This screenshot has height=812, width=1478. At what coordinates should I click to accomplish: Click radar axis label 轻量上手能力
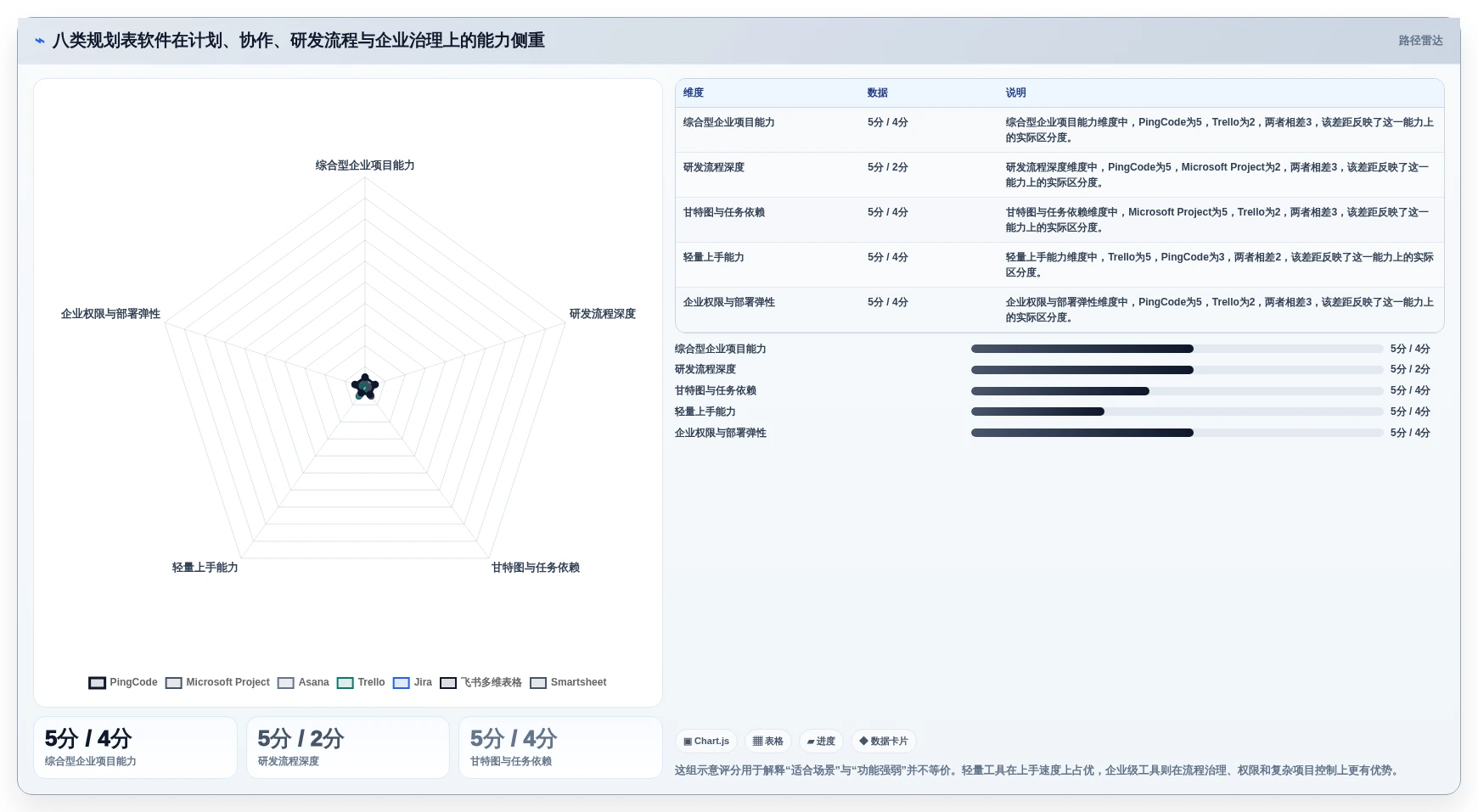click(x=205, y=568)
